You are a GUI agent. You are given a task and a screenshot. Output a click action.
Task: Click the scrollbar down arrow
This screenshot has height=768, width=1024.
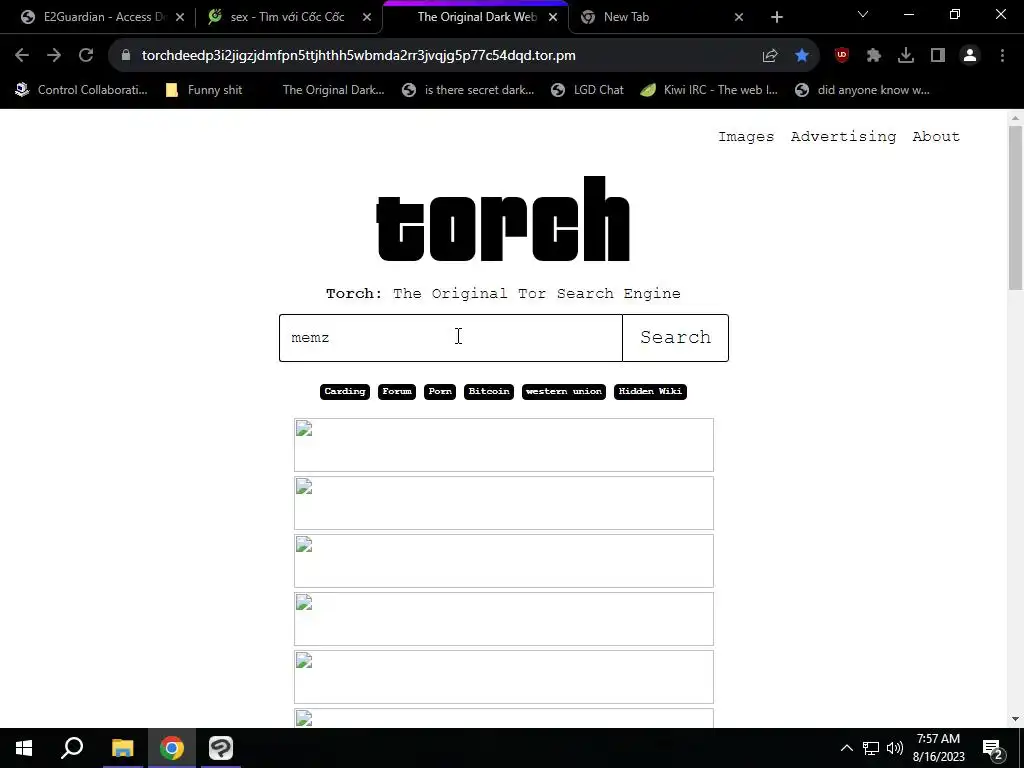(1015, 719)
